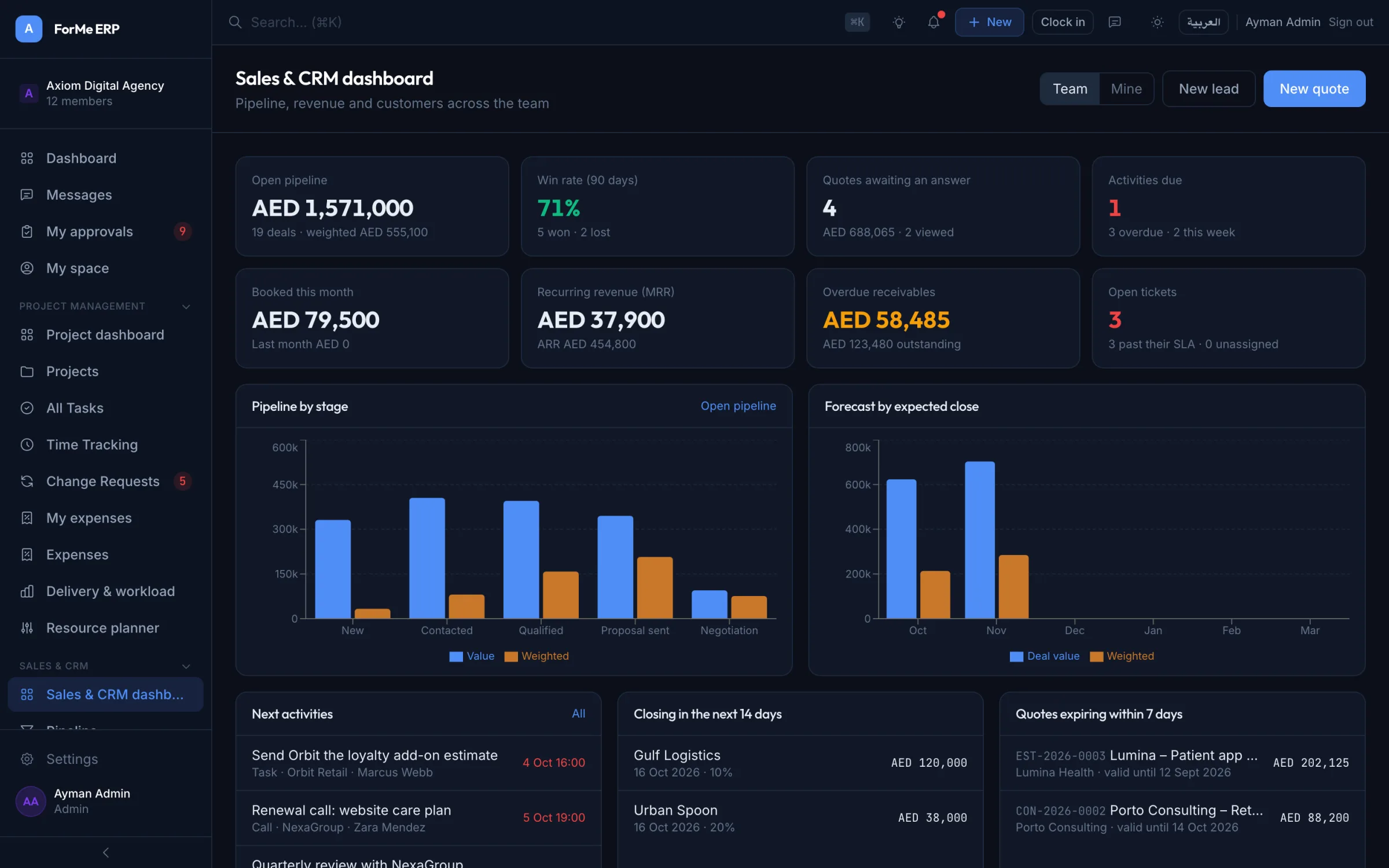The width and height of the screenshot is (1389, 868).
Task: Open the Open pipeline link
Action: click(738, 406)
